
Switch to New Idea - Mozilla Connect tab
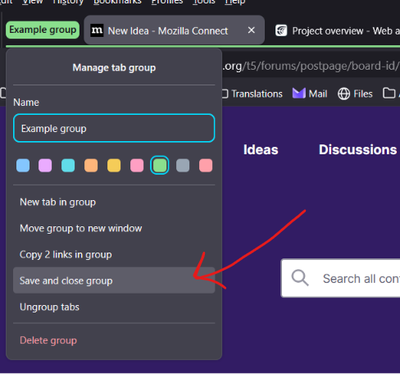(174, 30)
